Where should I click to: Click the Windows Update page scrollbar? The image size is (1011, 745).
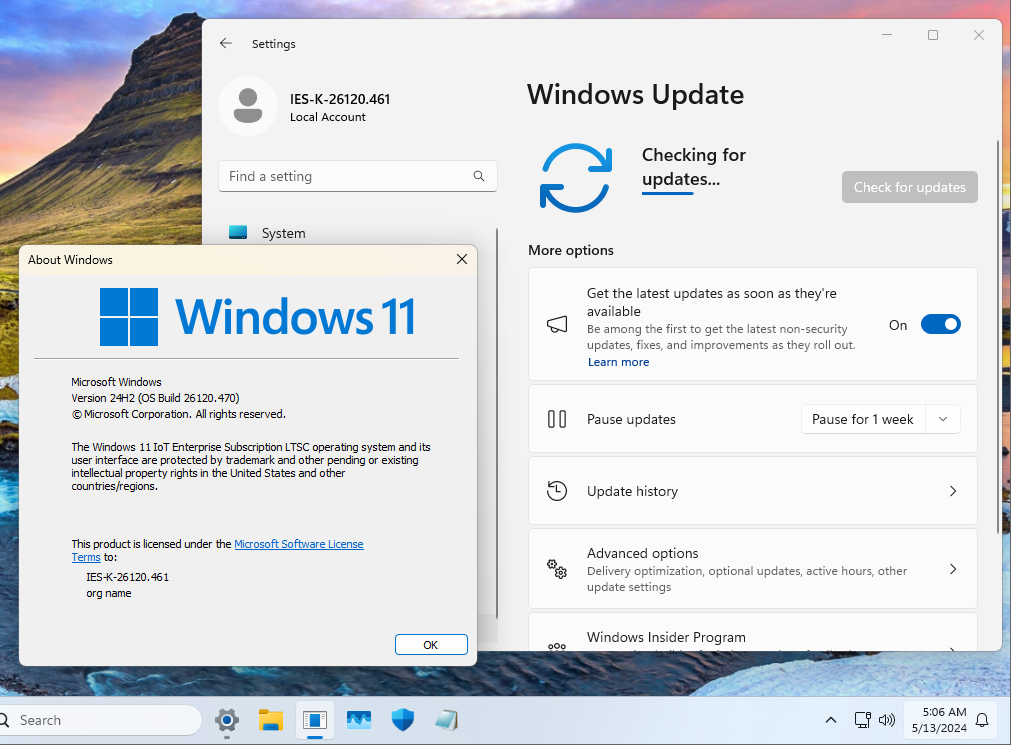point(999,335)
